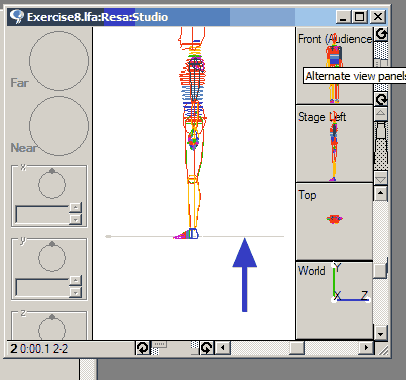Click the clockwise rotate icon above the zoom scrollbar
Viewport: 406px width, 380px height.
tap(381, 99)
